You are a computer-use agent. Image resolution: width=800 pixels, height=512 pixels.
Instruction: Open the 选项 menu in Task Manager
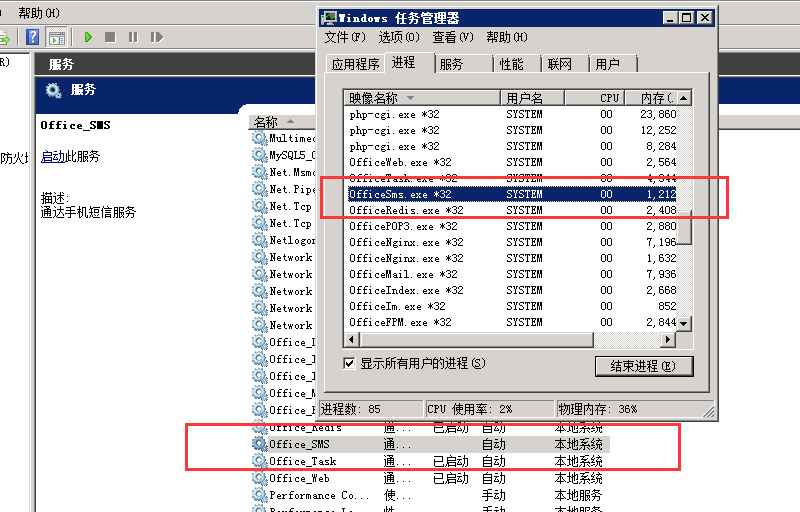coord(398,37)
